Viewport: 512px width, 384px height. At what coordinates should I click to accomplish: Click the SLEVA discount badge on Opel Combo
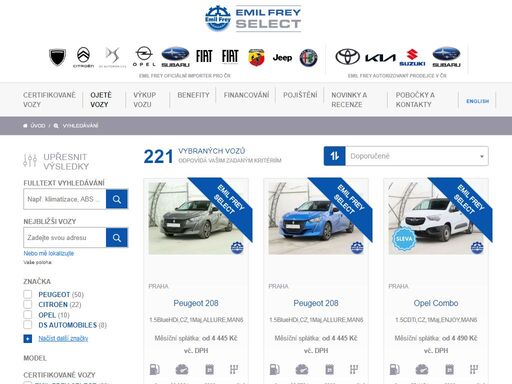point(404,239)
